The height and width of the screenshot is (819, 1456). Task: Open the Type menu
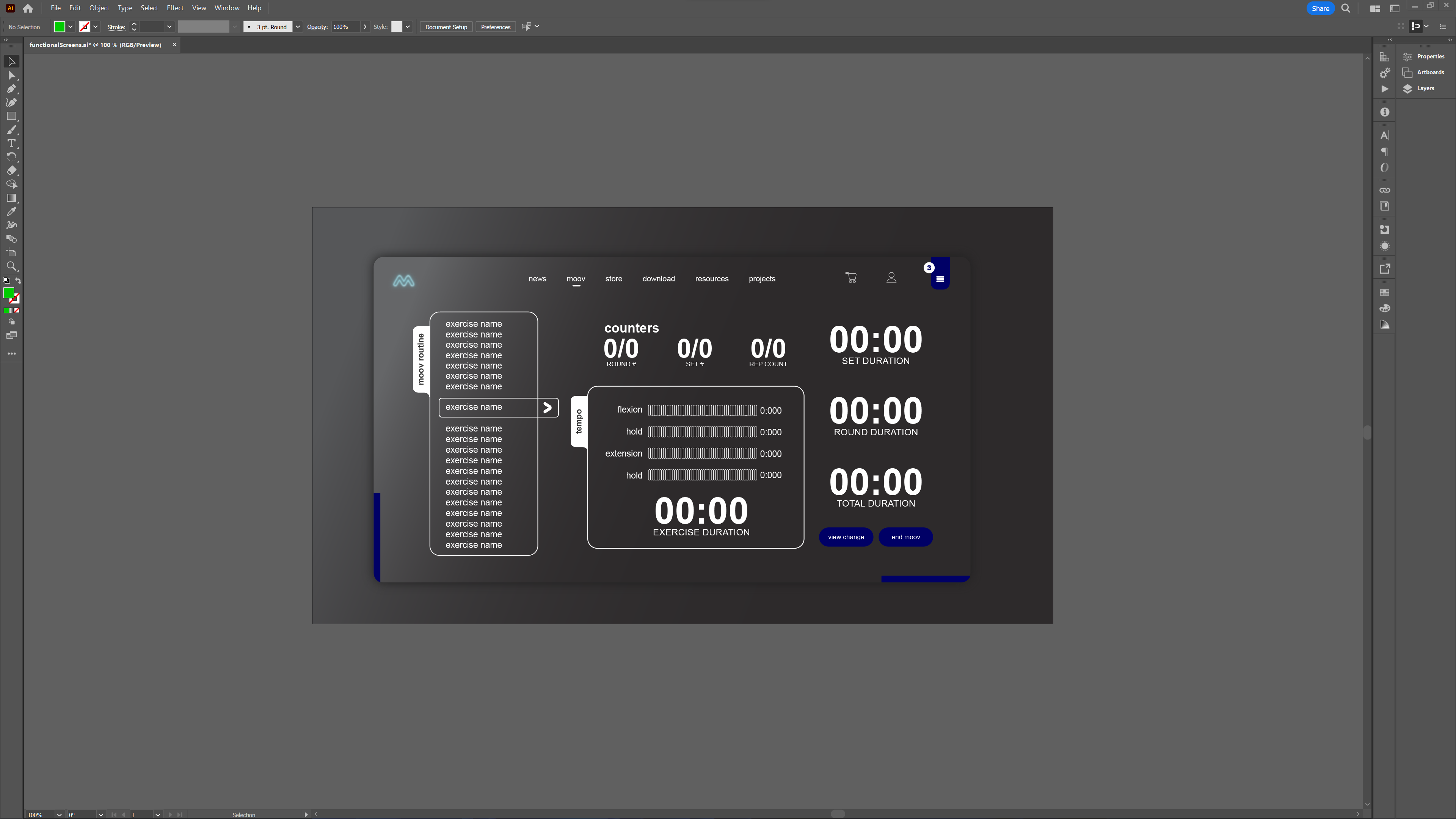125,8
